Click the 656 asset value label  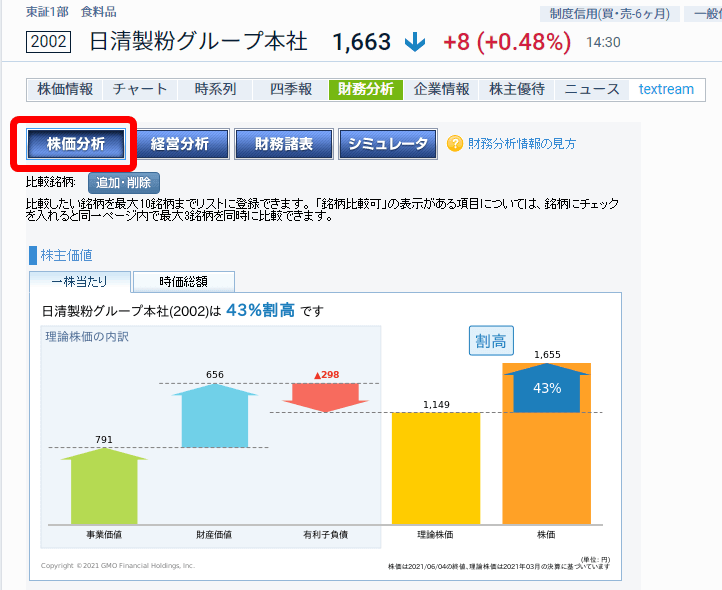215,374
